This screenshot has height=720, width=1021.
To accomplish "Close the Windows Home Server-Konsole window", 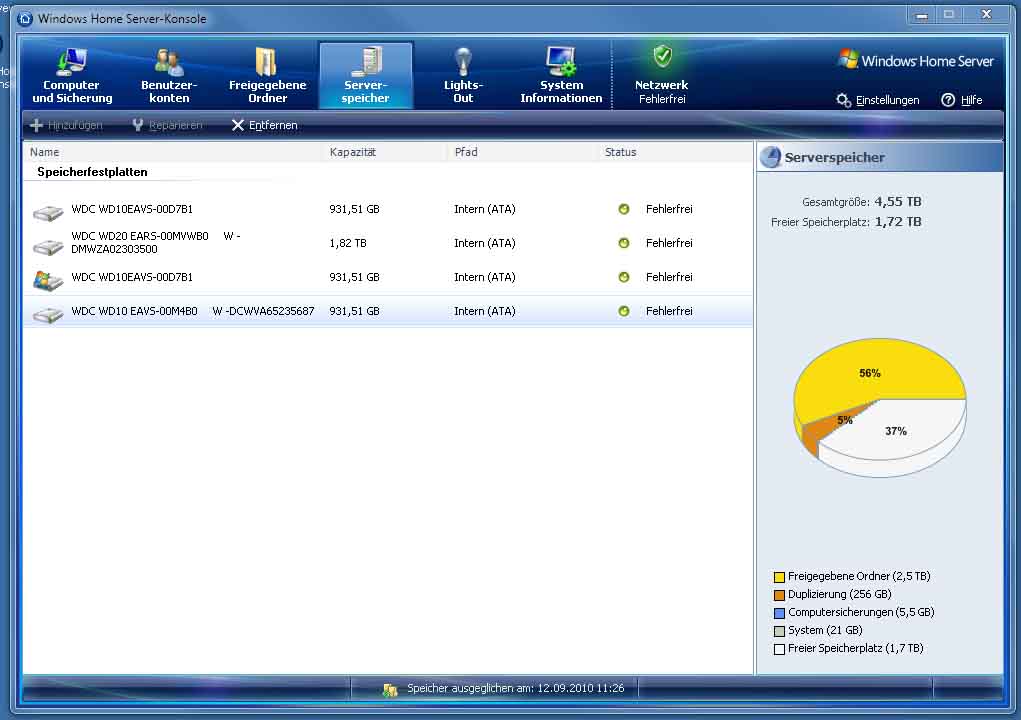I will tap(986, 15).
